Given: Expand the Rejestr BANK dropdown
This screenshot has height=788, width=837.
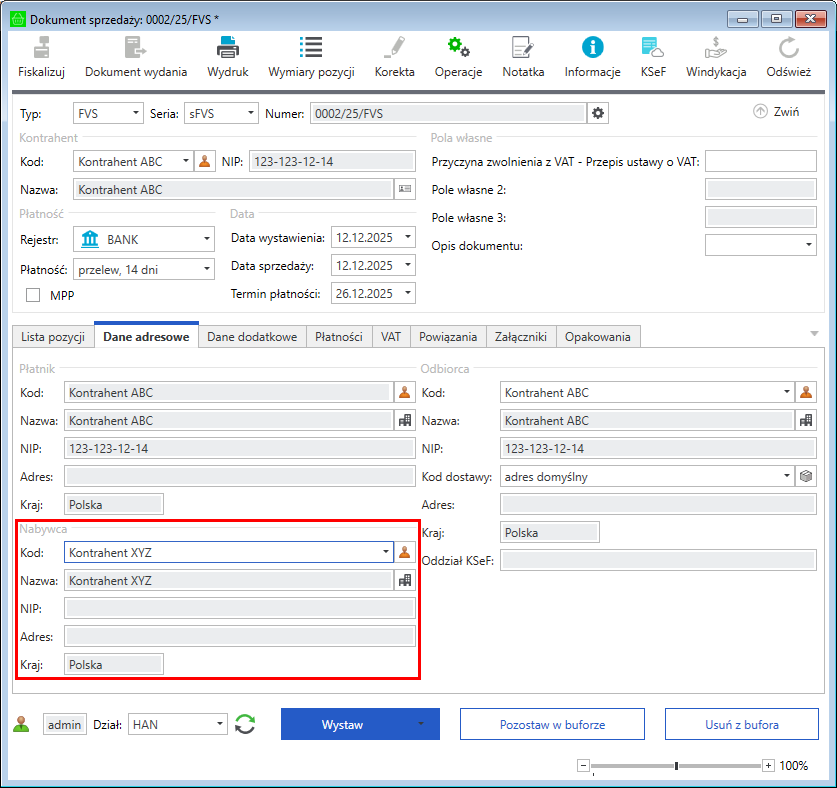Looking at the screenshot, I should tap(206, 240).
